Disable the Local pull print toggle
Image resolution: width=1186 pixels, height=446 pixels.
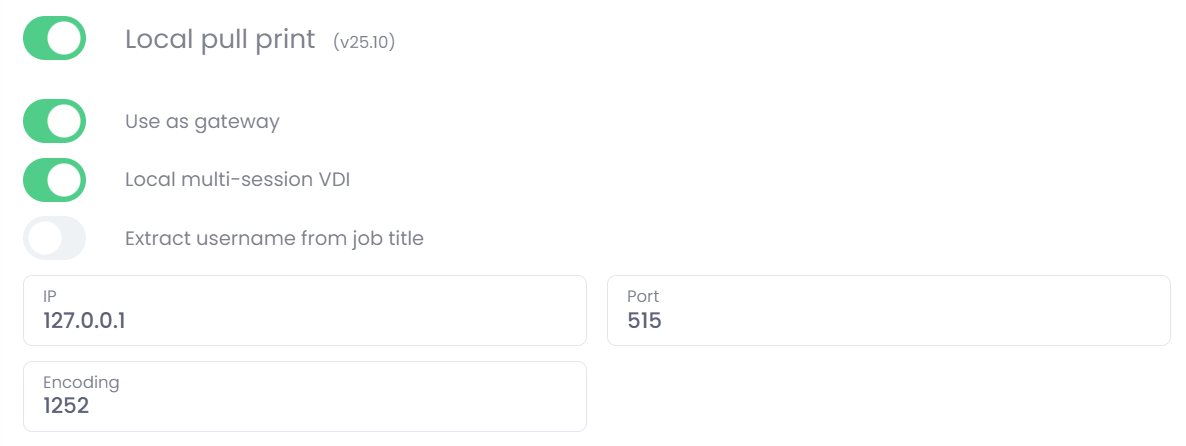click(54, 38)
